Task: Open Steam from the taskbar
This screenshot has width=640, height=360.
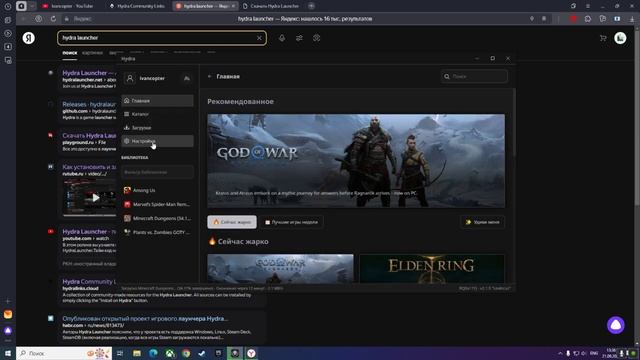Action: 202,353
